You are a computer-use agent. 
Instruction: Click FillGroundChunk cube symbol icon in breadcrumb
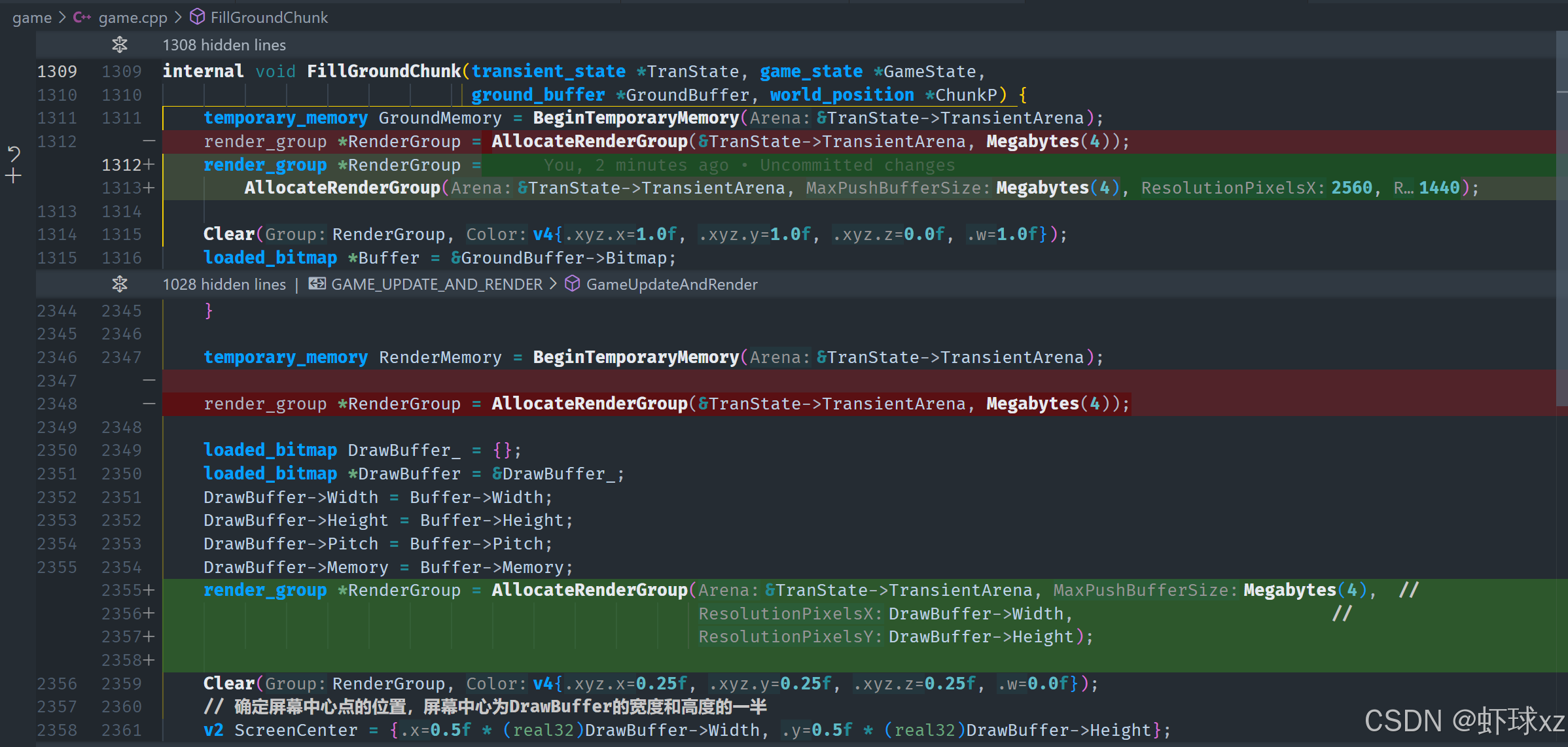coord(197,17)
